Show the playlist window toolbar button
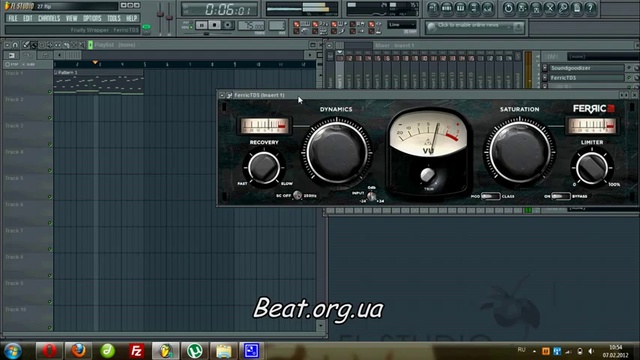This screenshot has height=360, width=640. [x=433, y=8]
